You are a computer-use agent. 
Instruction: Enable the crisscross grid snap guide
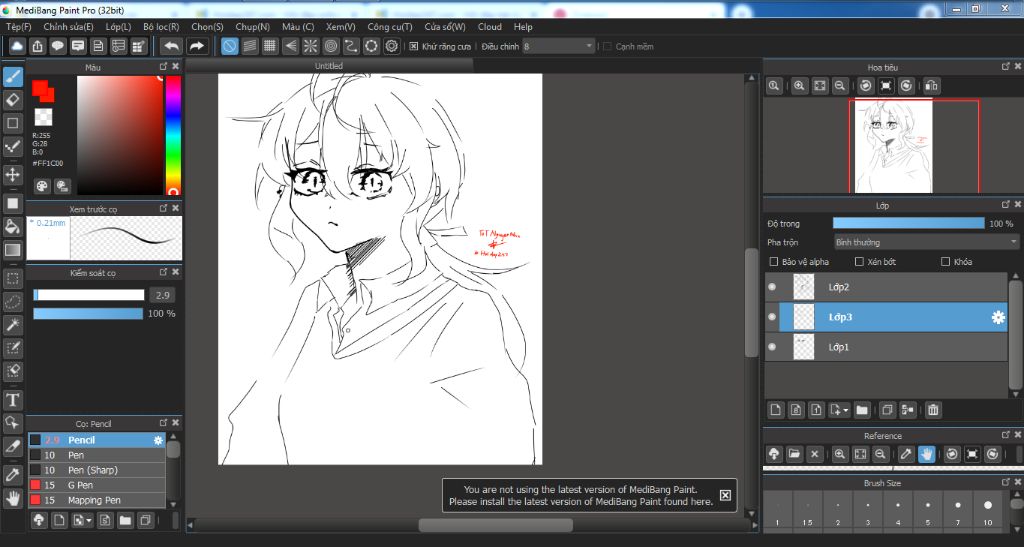point(270,46)
